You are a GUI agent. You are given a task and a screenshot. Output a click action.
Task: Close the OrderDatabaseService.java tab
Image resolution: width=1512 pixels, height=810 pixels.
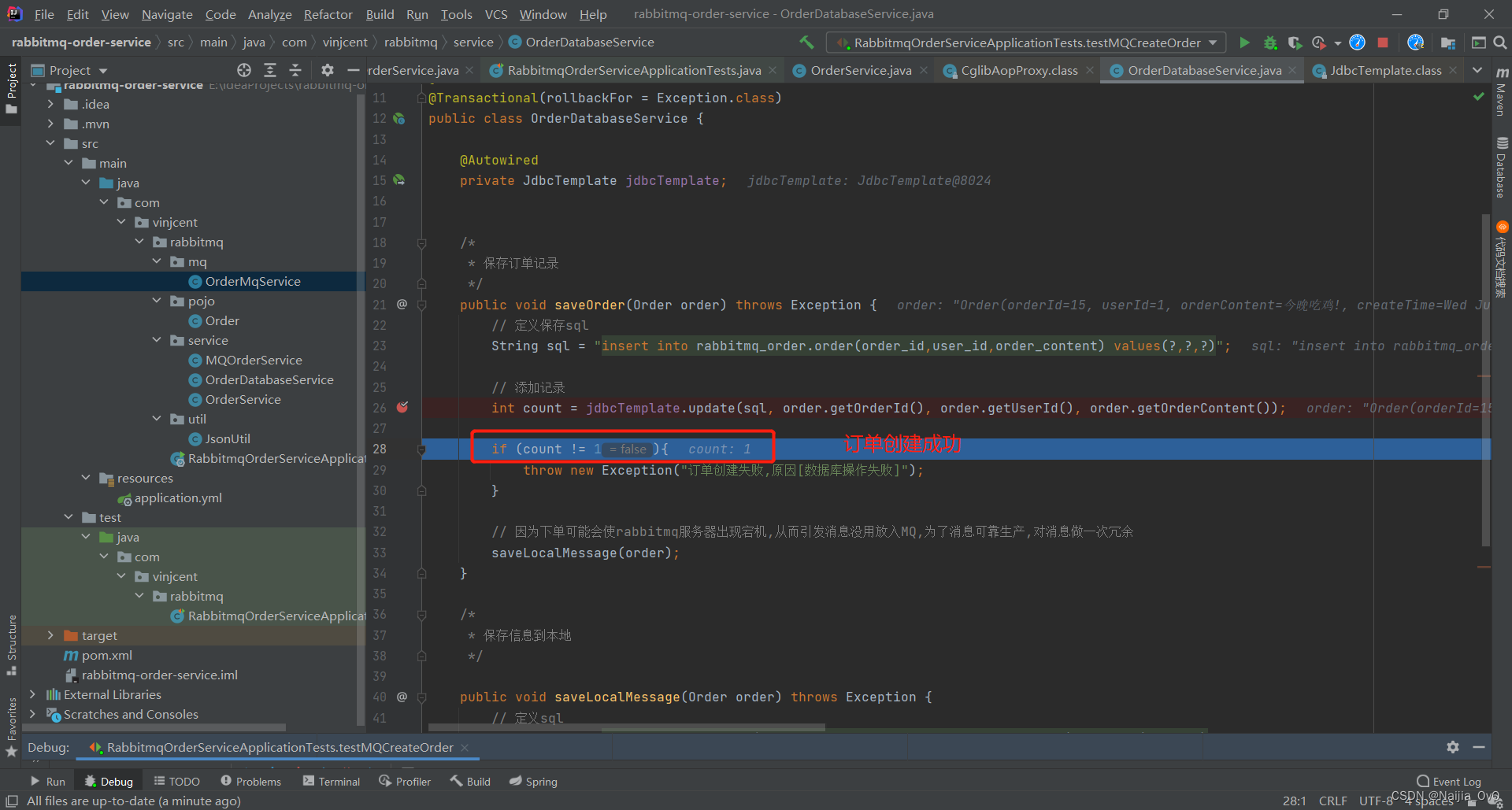[x=1292, y=70]
